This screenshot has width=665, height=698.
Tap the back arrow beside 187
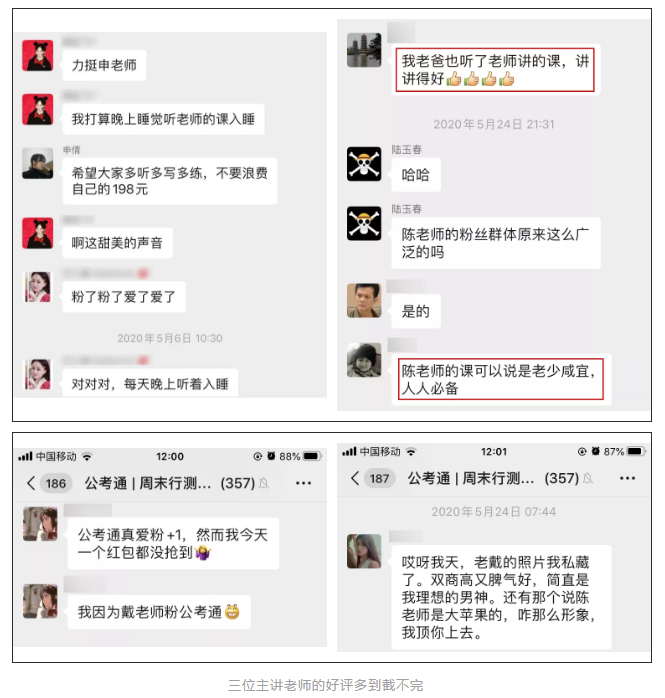pyautogui.click(x=355, y=478)
